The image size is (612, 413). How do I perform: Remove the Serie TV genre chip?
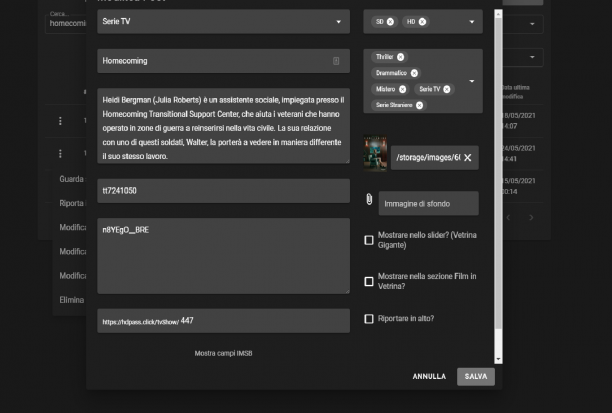coord(447,89)
